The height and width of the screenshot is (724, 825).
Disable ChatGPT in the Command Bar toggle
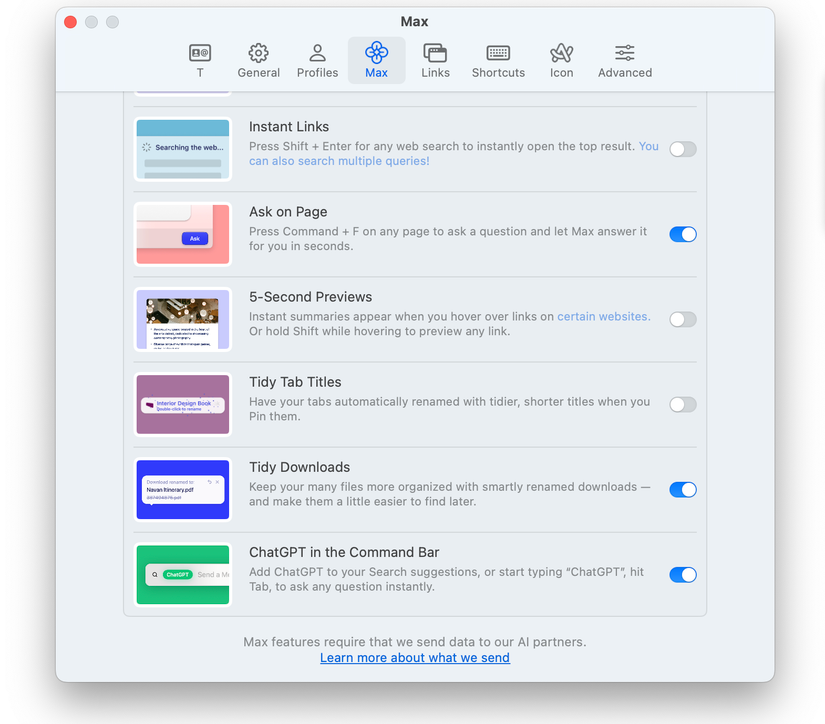point(683,575)
